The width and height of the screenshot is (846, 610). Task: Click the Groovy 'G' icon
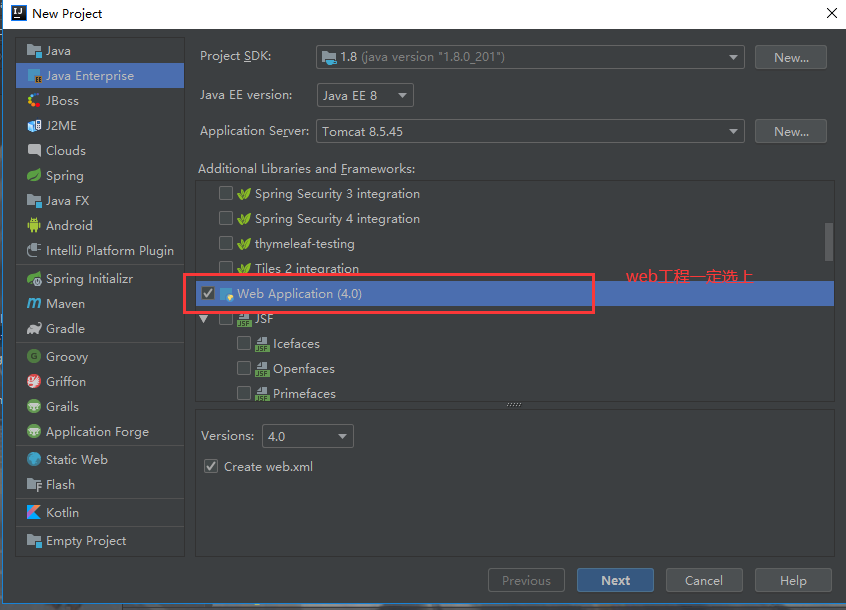[x=34, y=357]
